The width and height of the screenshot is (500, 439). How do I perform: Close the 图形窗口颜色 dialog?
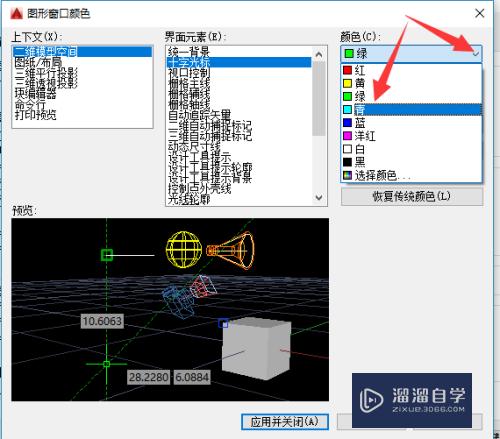(480, 13)
